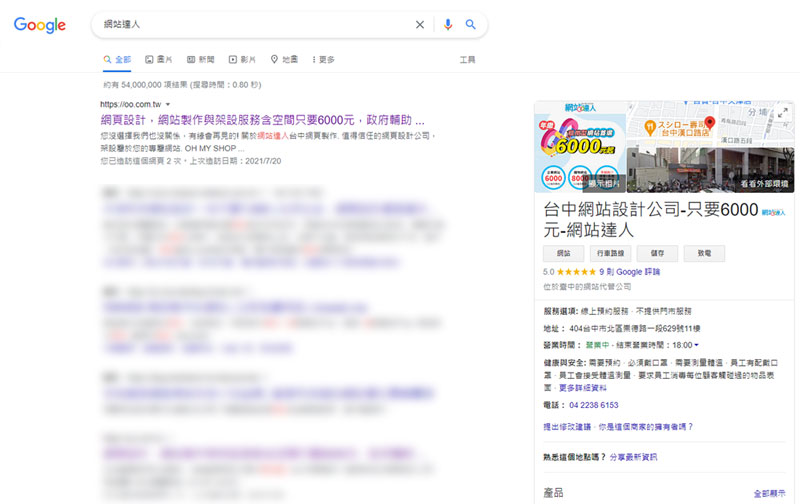Screen dimensions: 800x504
Task: Click the 致電 (Call) button
Action: [704, 253]
